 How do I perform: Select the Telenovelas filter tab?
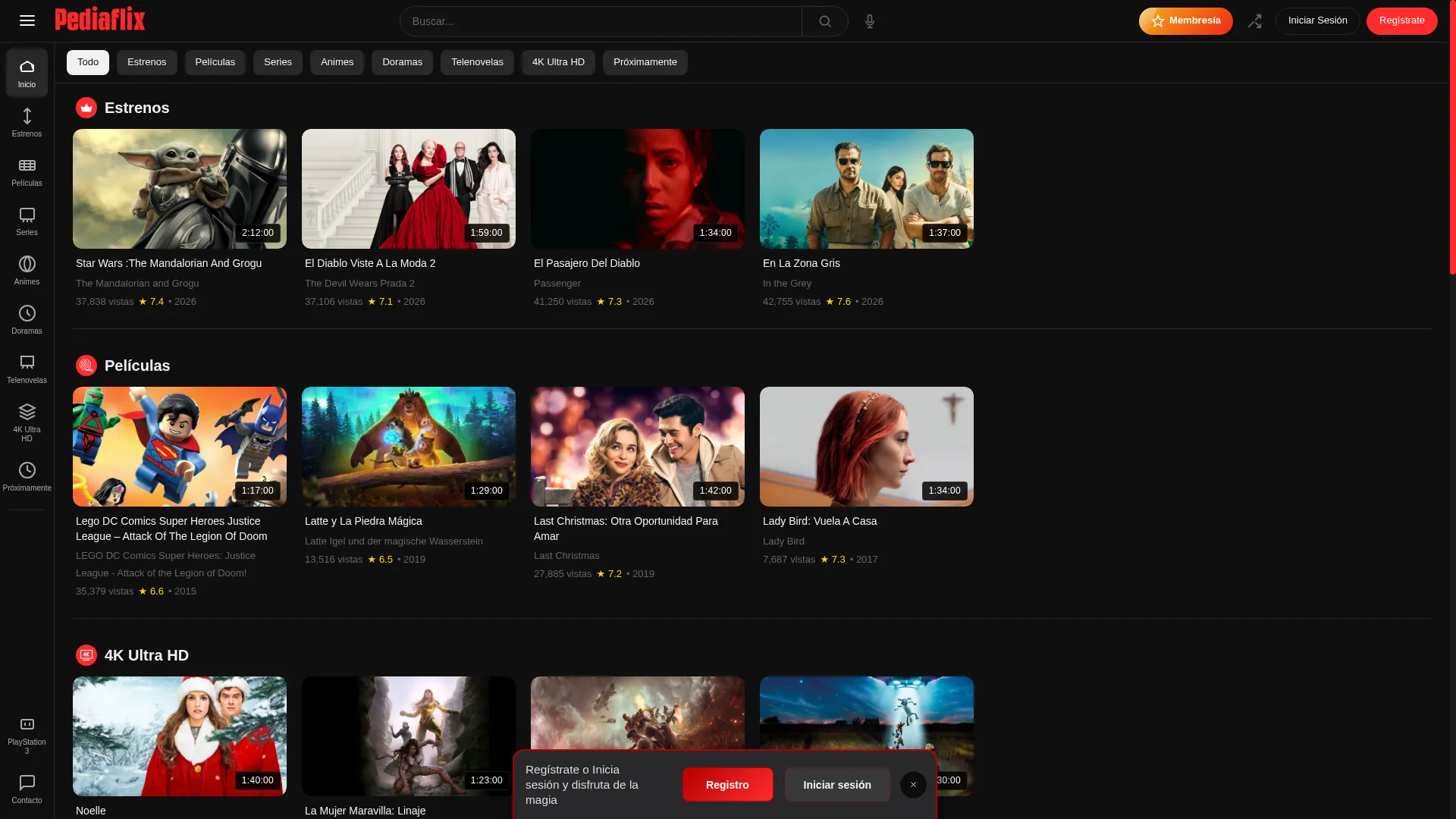tap(477, 62)
